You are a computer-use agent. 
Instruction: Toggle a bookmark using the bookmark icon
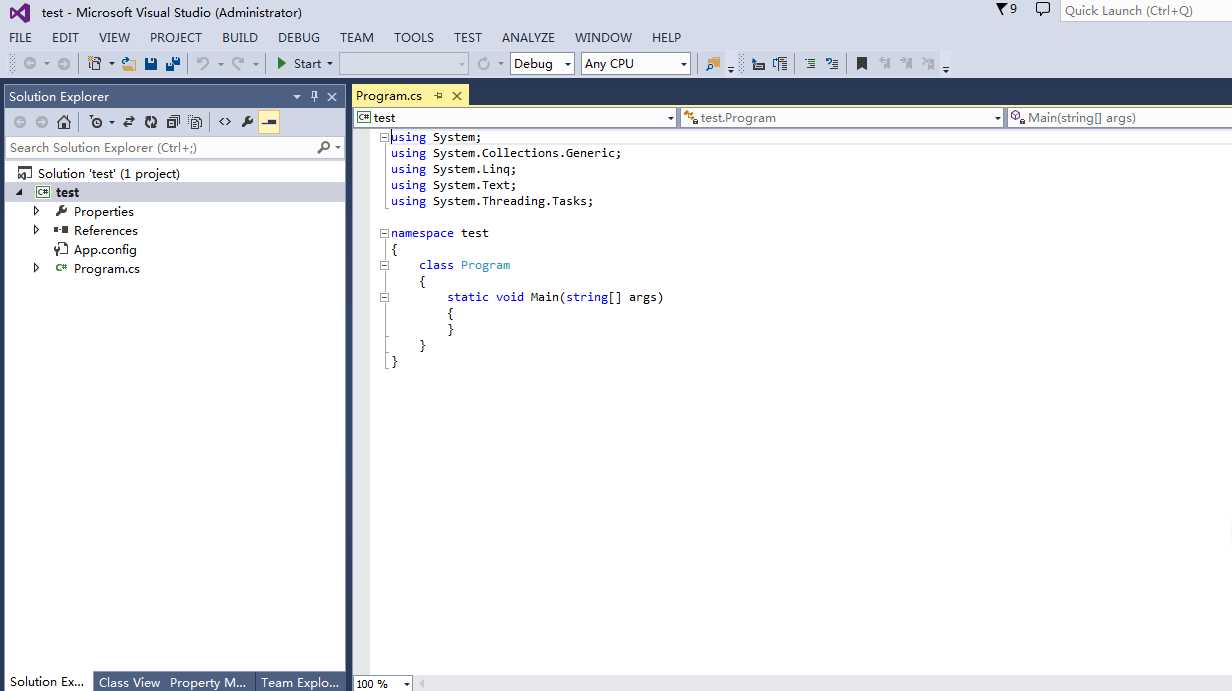point(862,63)
